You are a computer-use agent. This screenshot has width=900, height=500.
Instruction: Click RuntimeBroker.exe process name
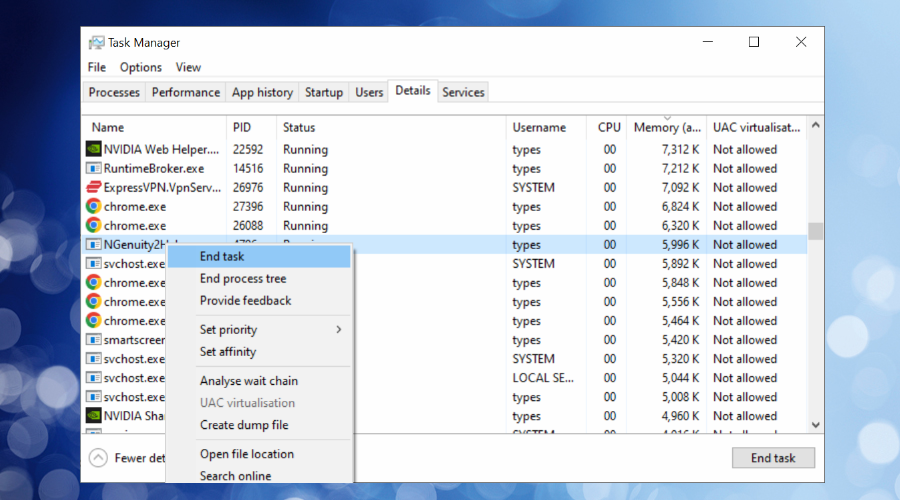[x=154, y=168]
